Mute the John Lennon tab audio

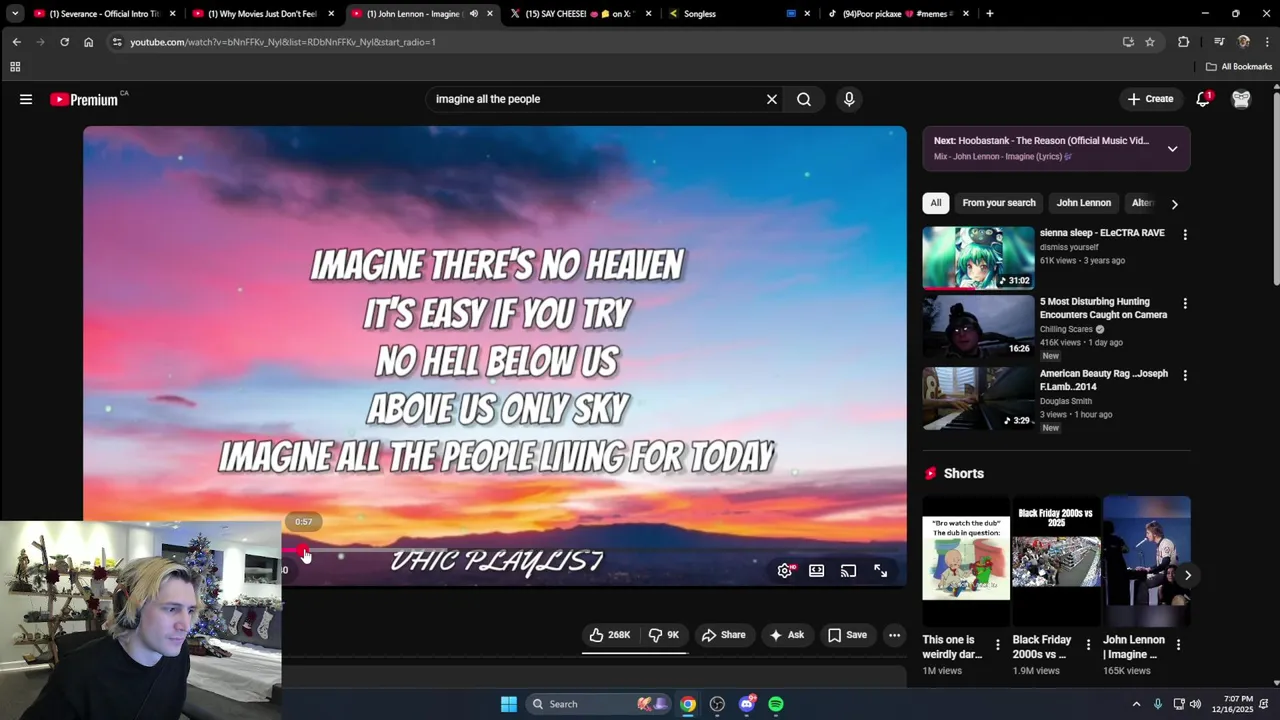474,14
